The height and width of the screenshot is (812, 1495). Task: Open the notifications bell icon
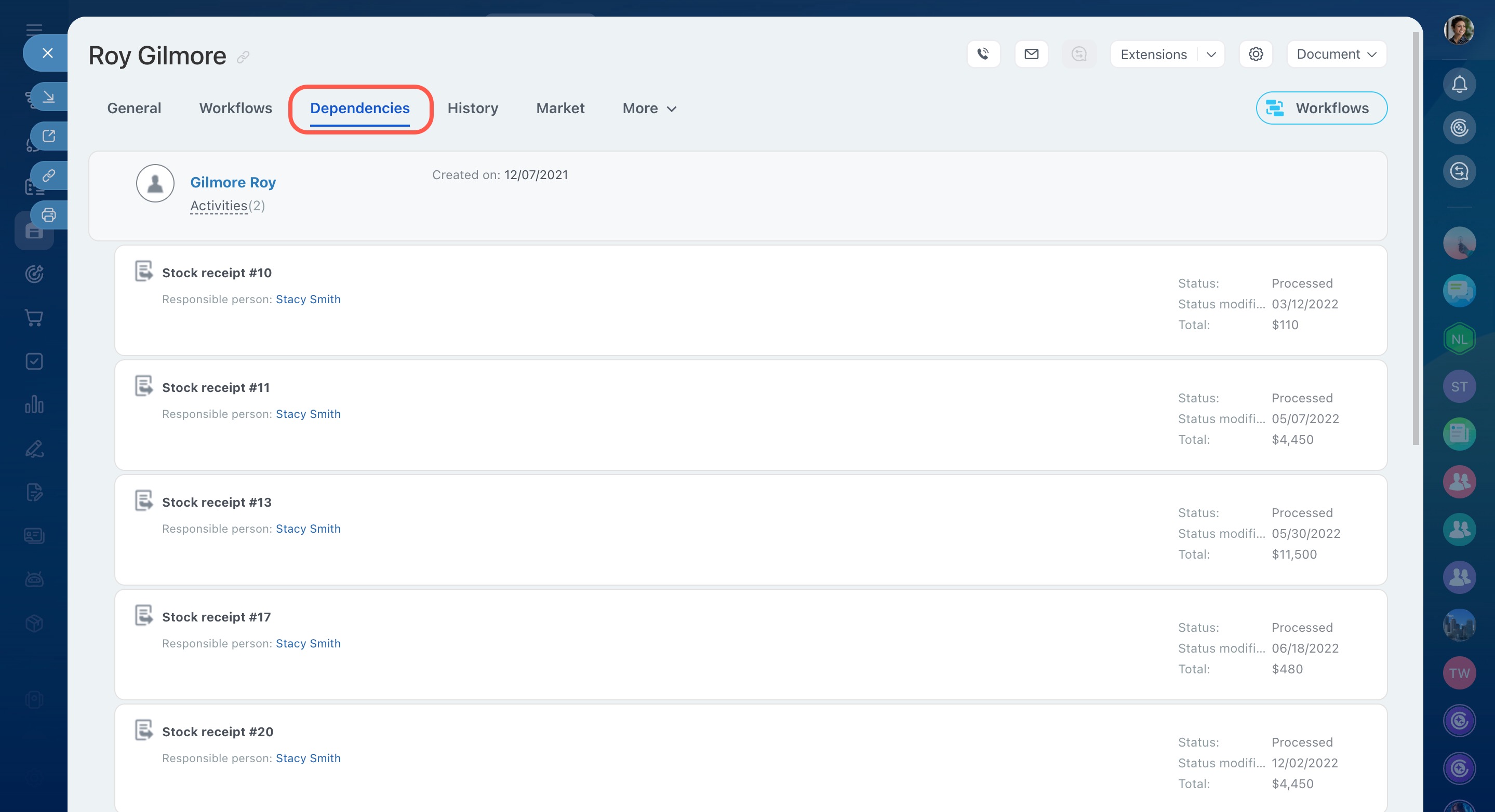click(x=1459, y=85)
